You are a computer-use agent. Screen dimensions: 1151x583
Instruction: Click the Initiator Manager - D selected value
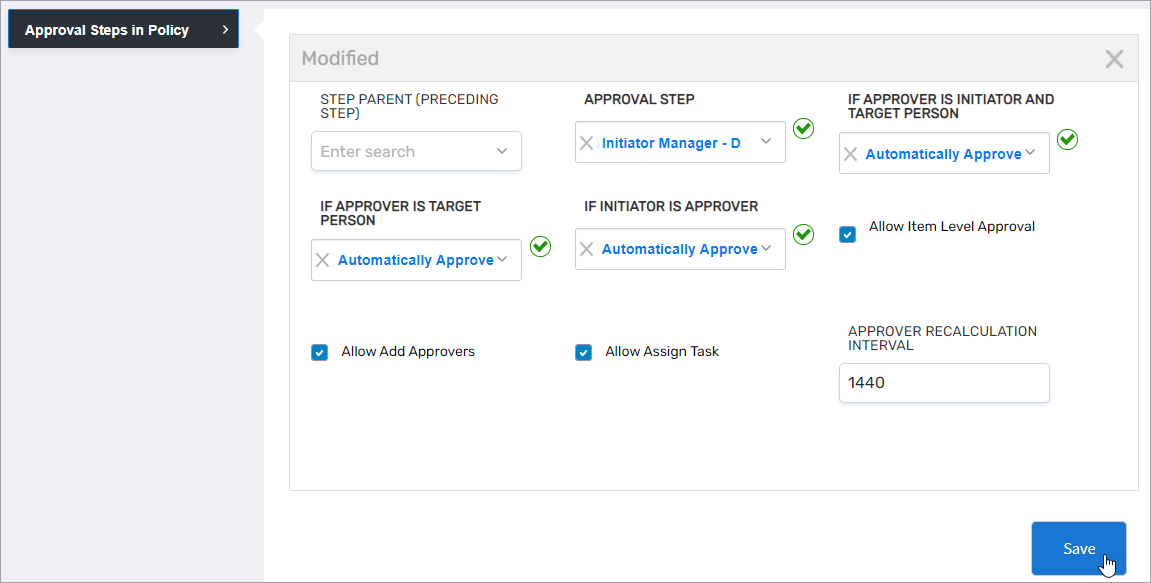(671, 143)
